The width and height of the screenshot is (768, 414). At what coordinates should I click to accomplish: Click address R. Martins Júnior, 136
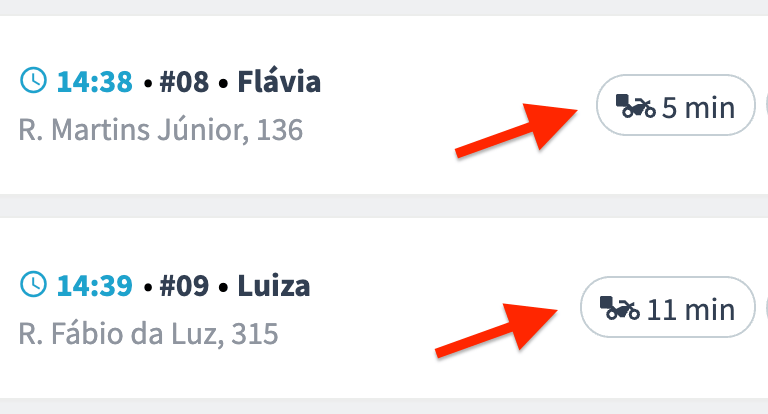tap(161, 130)
